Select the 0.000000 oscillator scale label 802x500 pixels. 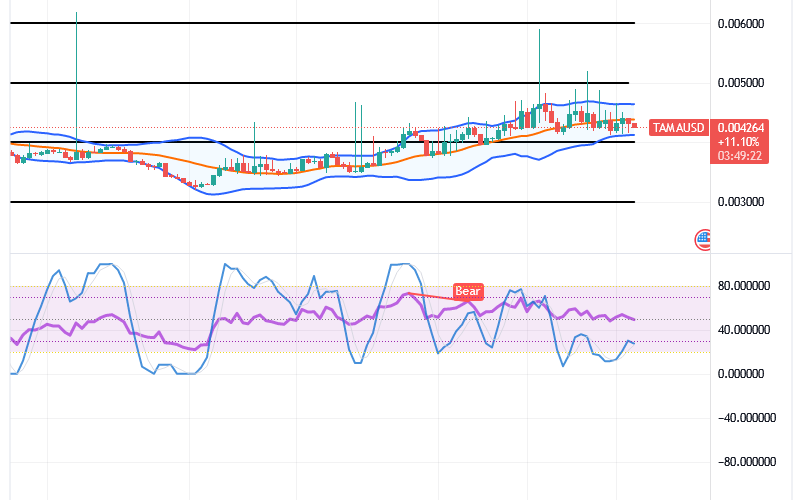(741, 374)
